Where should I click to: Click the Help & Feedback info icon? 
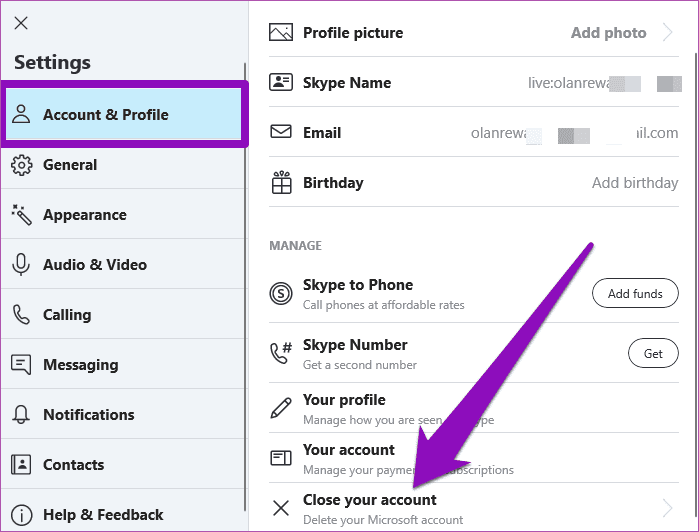[x=21, y=515]
